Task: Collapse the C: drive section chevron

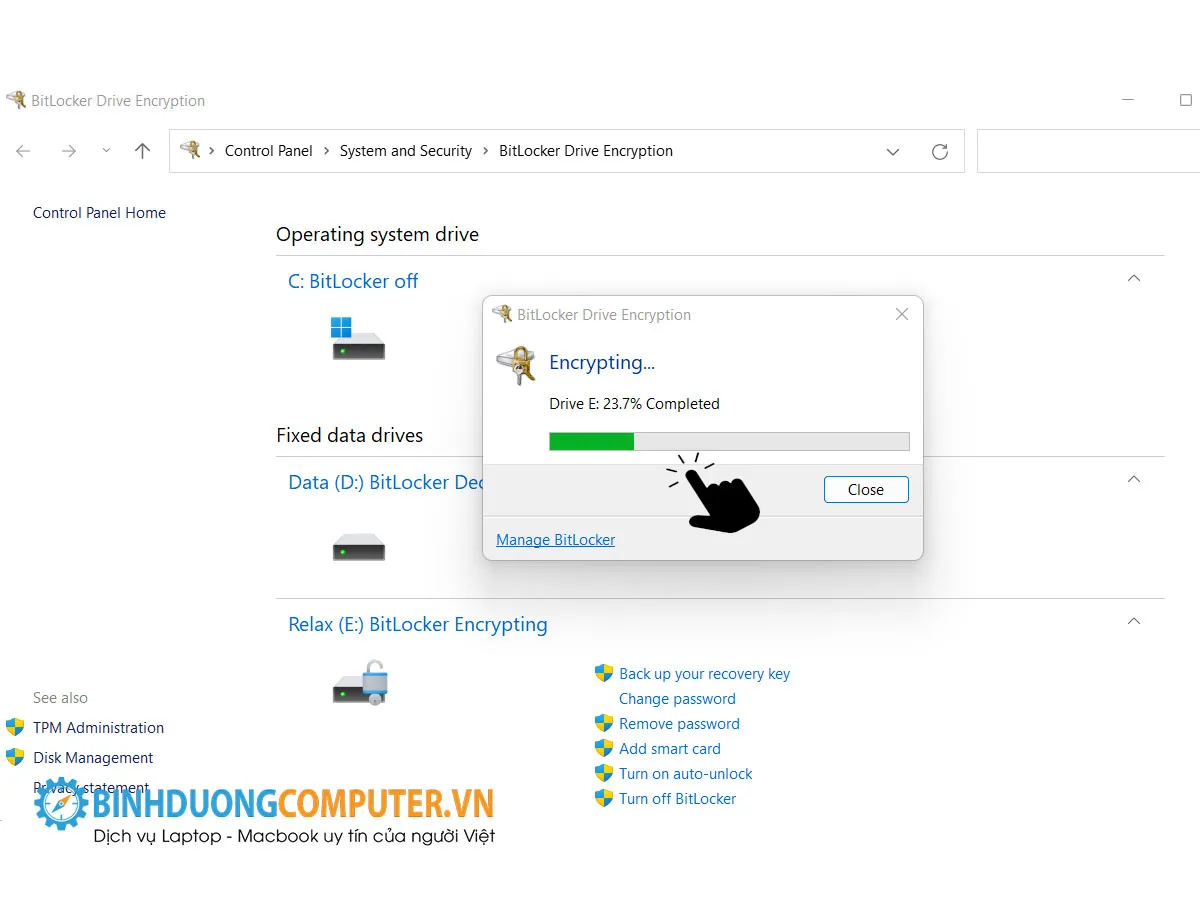Action: tap(1134, 278)
